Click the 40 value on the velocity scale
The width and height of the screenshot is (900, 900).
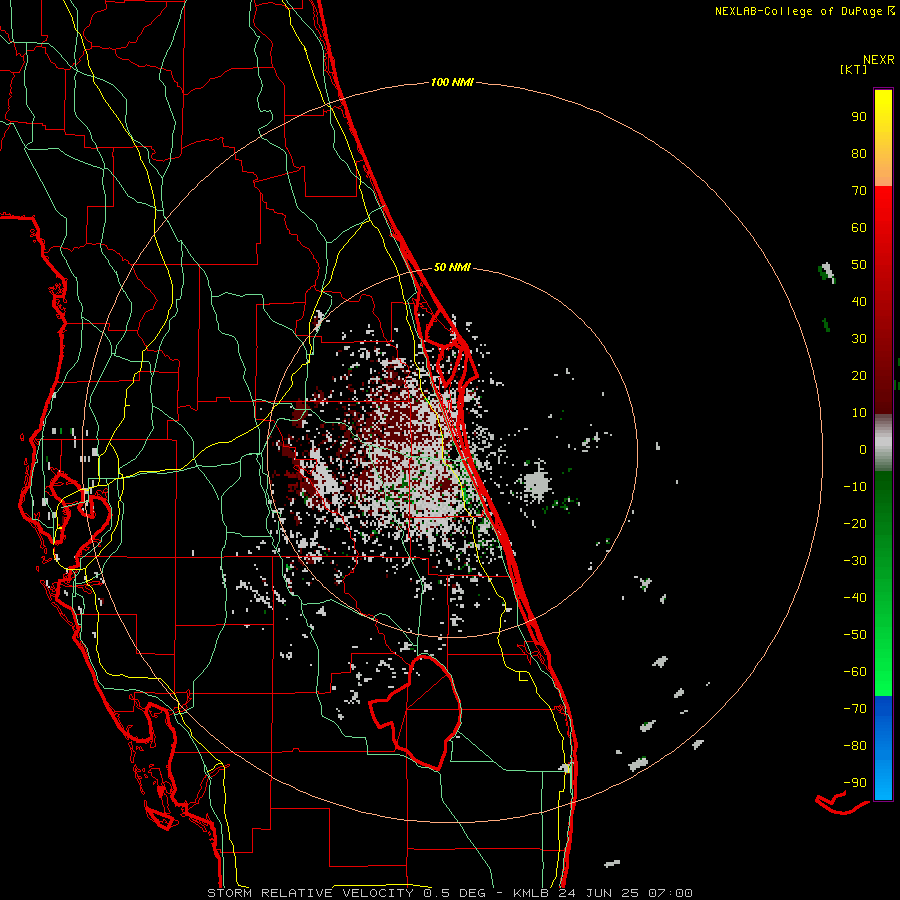tap(859, 301)
